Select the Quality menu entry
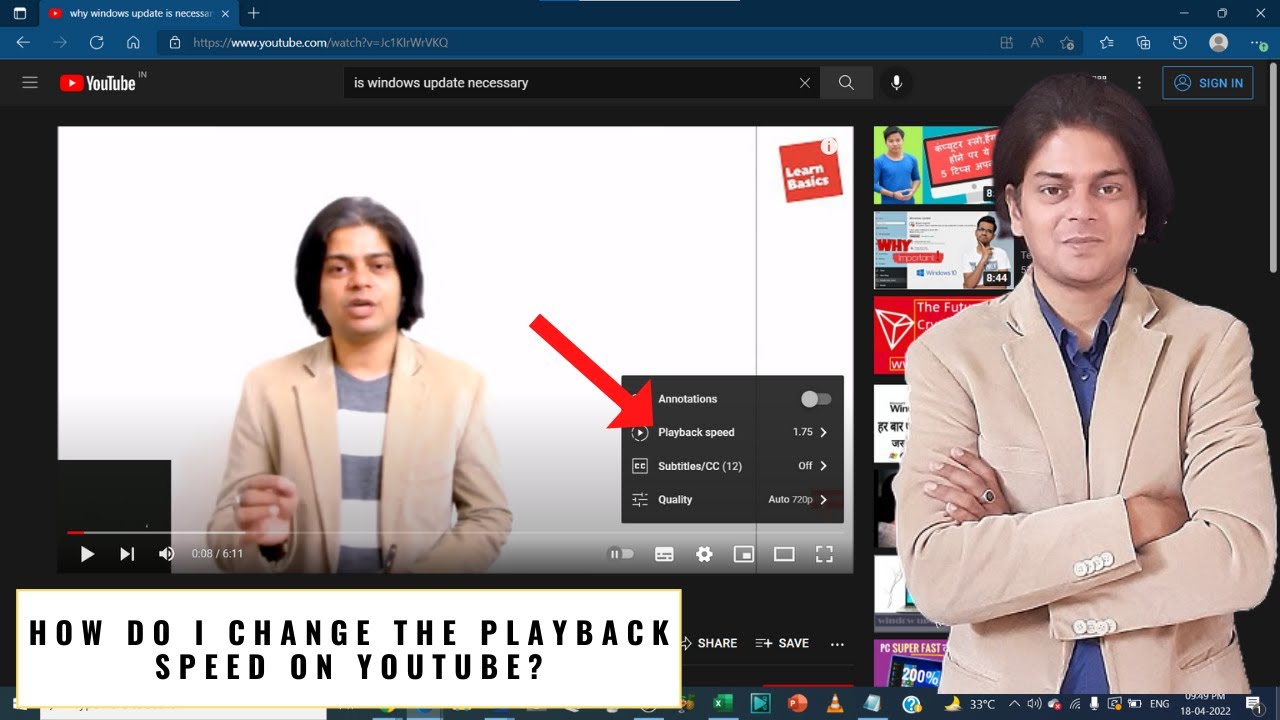 pos(732,500)
